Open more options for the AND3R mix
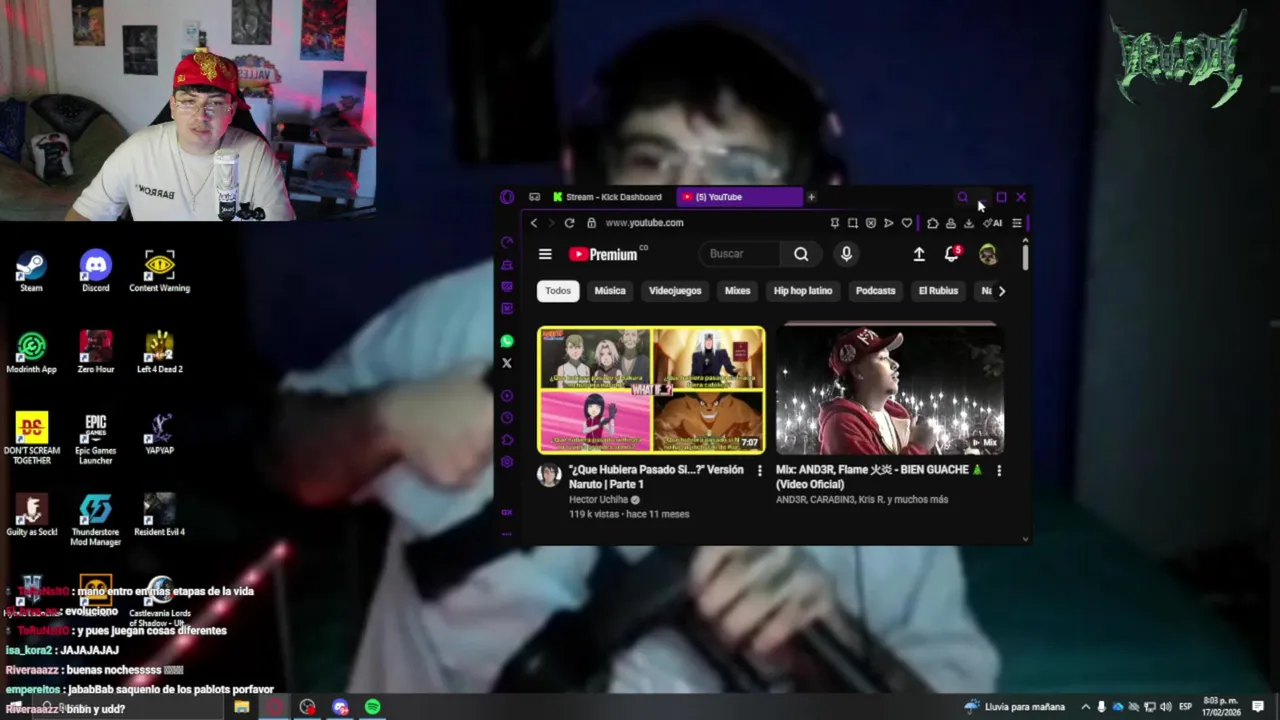The width and height of the screenshot is (1280, 720). [998, 471]
